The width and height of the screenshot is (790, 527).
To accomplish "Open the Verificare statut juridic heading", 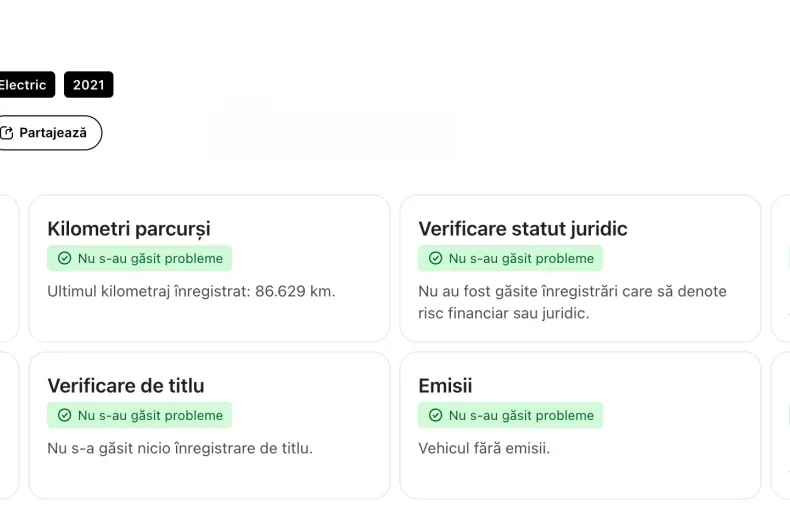I will click(522, 229).
